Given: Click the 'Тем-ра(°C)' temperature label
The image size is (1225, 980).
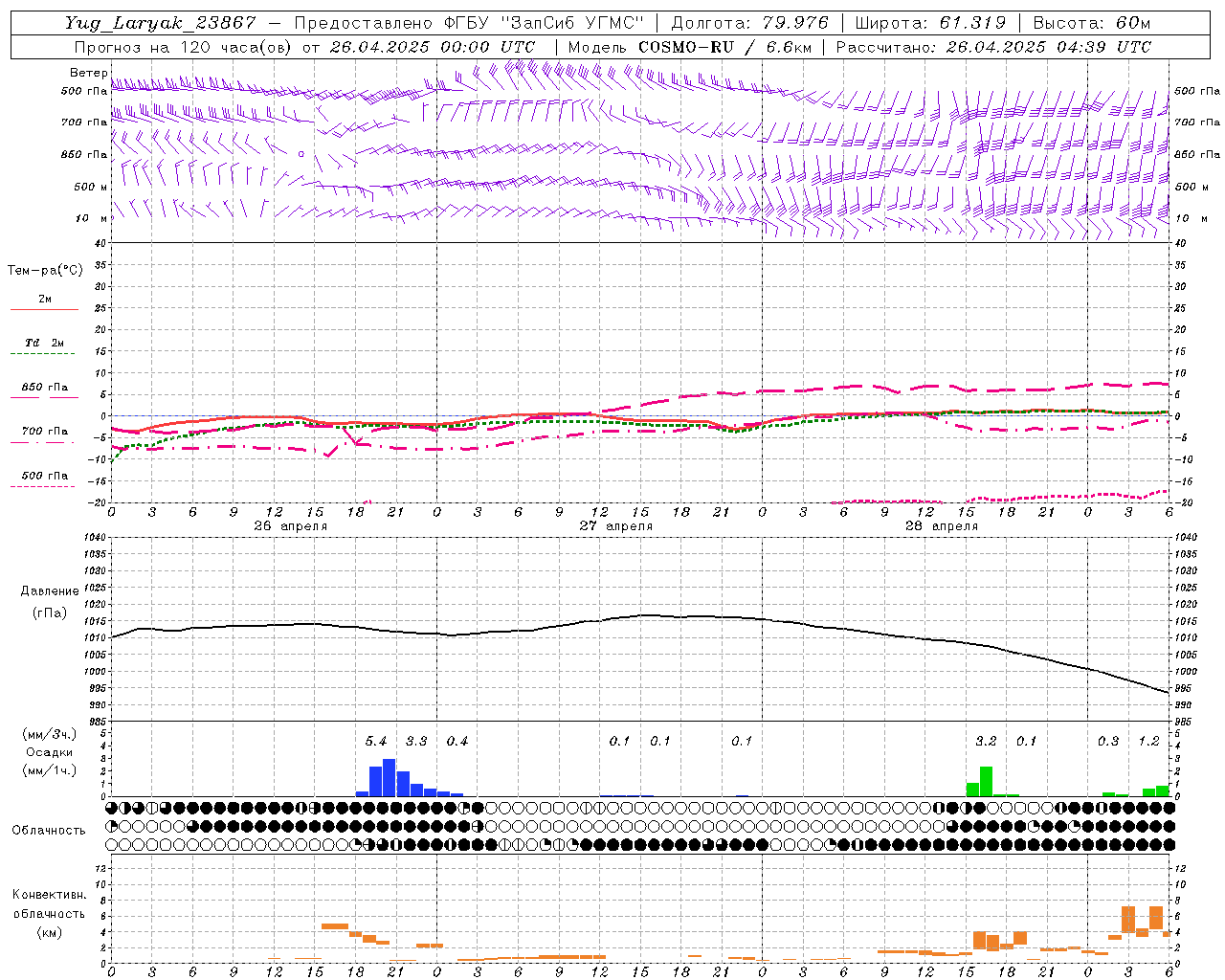Looking at the screenshot, I should pos(45,271).
